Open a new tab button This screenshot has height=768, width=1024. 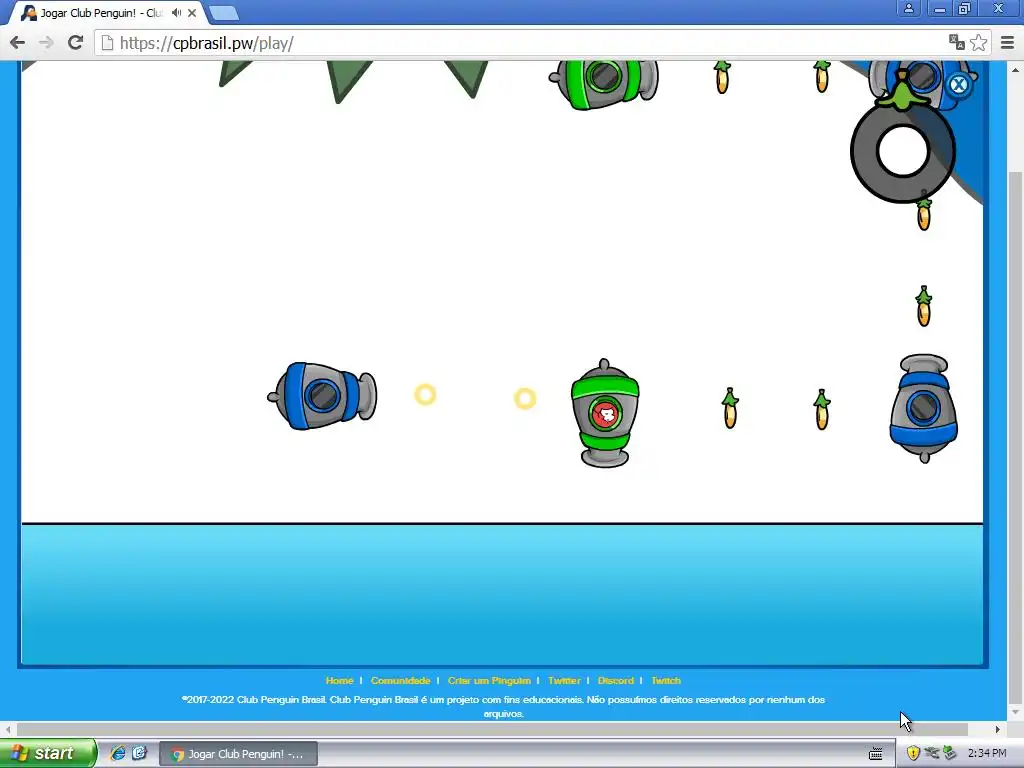tap(224, 12)
